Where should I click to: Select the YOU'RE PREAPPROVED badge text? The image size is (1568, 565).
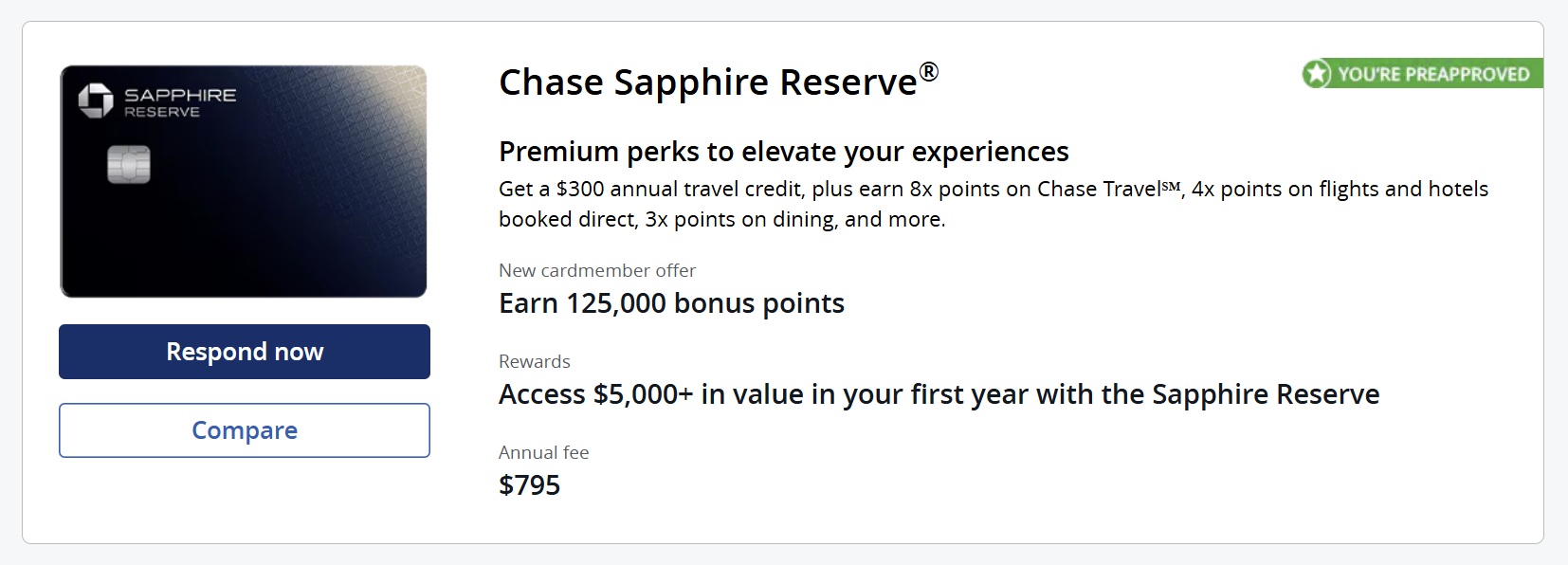tap(1433, 74)
